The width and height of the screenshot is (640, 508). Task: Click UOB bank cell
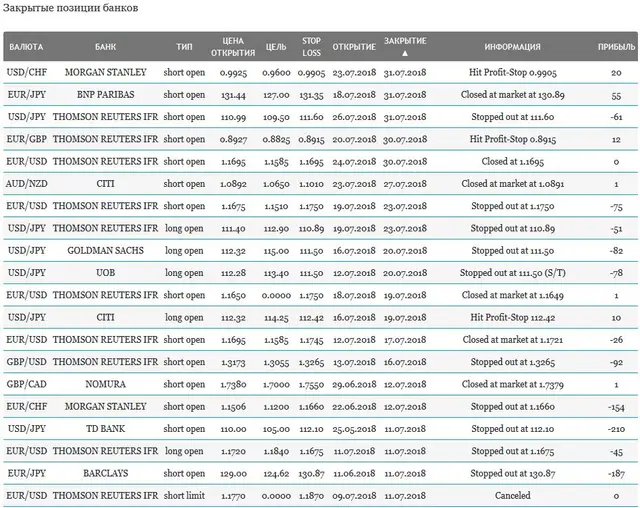(105, 273)
